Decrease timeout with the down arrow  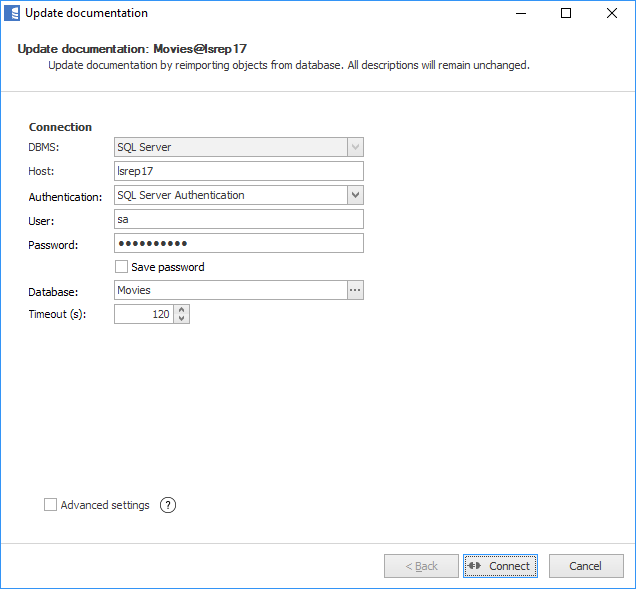tap(181, 319)
